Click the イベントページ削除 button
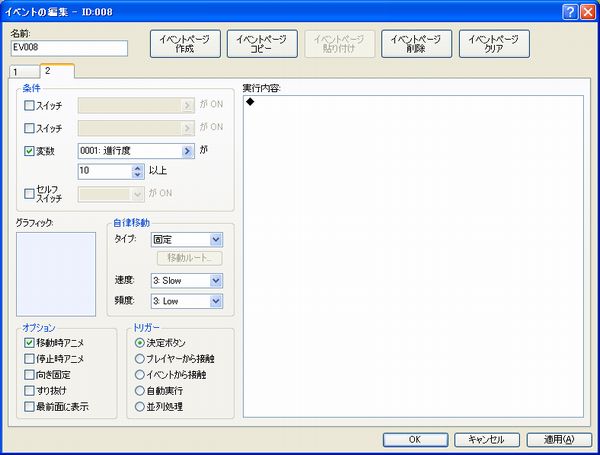 tap(416, 44)
